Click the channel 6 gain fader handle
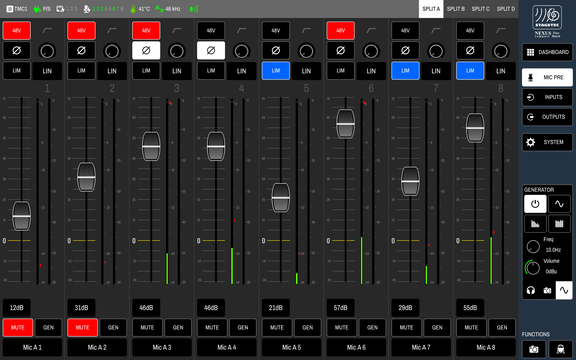This screenshot has width=576, height=360. pos(345,124)
